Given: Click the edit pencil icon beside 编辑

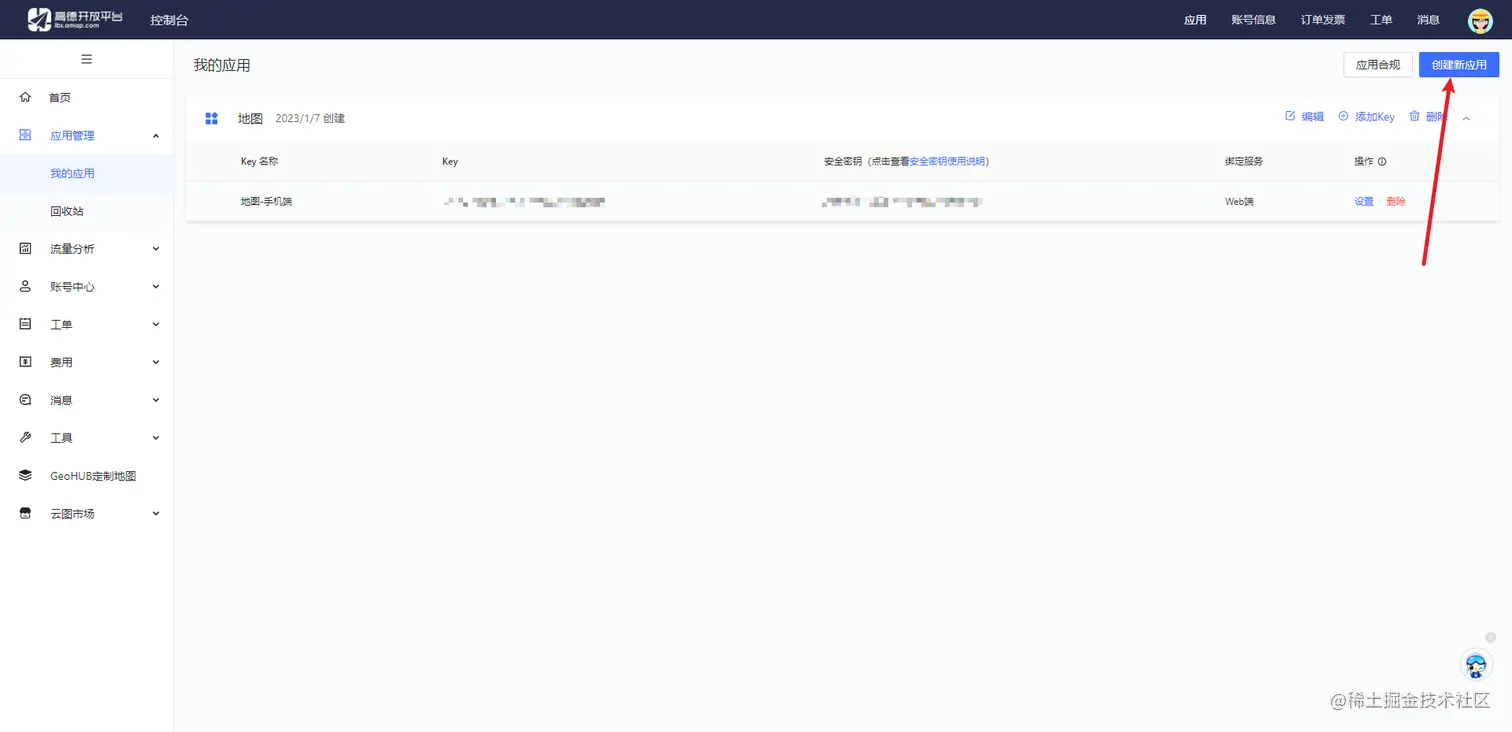Looking at the screenshot, I should click(1289, 116).
